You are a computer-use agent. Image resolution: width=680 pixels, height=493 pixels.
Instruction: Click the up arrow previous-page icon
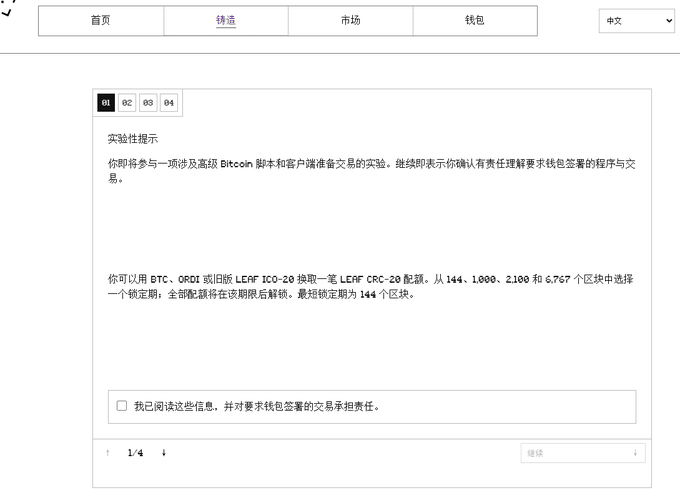click(x=108, y=453)
